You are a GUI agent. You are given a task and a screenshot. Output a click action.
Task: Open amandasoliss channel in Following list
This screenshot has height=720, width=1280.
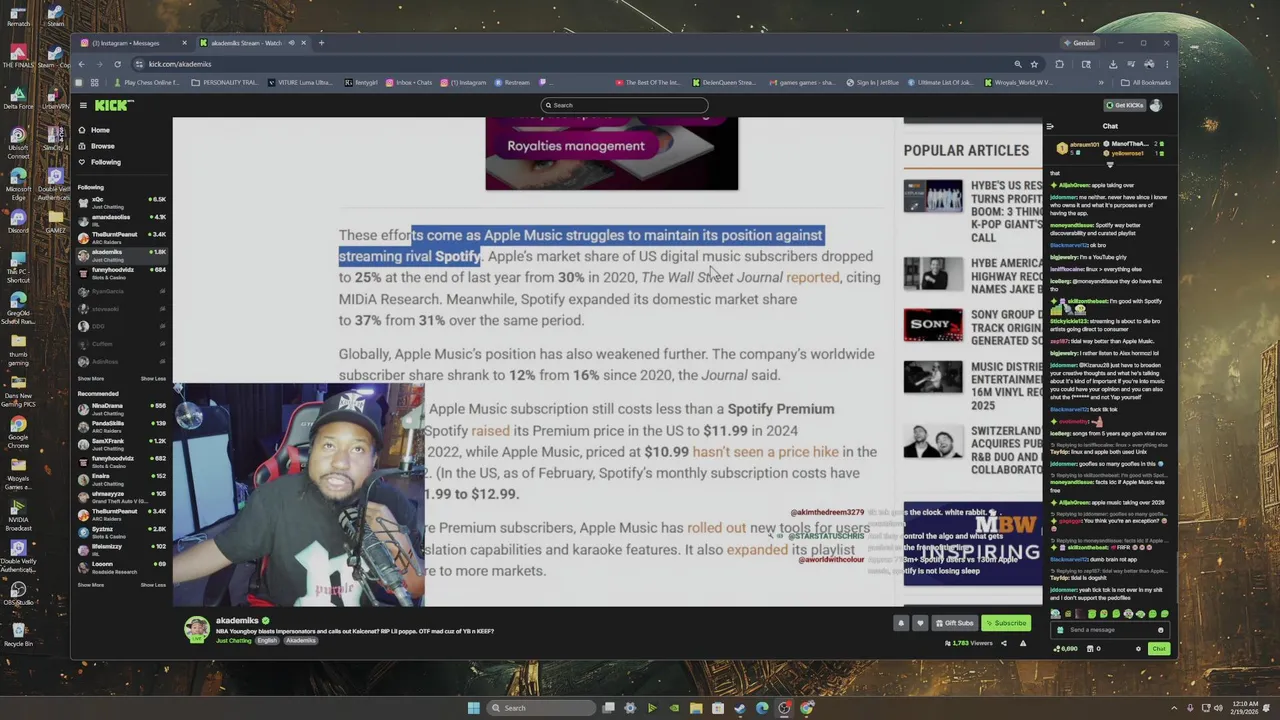point(120,219)
